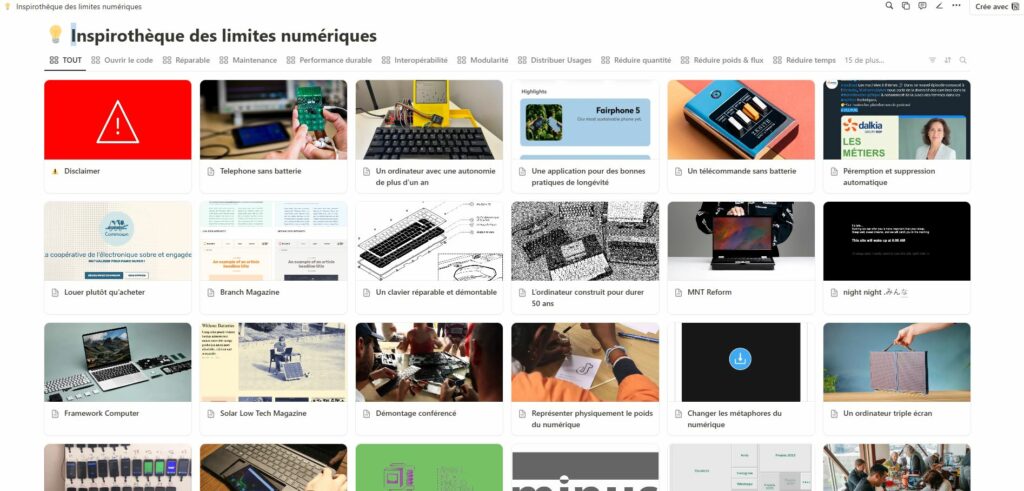Screen dimensions: 1024x491
Task: Expand the "15 de plus..." hidden views list
Action: [x=864, y=60]
